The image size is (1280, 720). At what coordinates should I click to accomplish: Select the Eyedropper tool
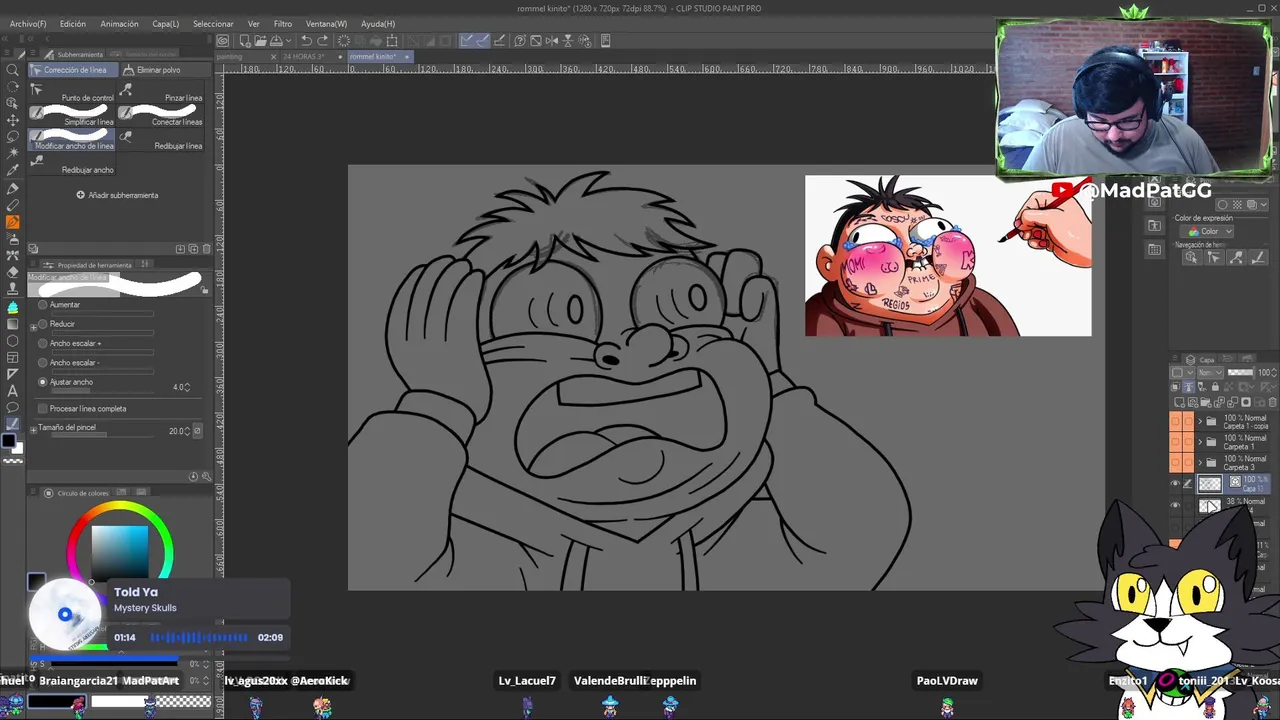tap(13, 171)
